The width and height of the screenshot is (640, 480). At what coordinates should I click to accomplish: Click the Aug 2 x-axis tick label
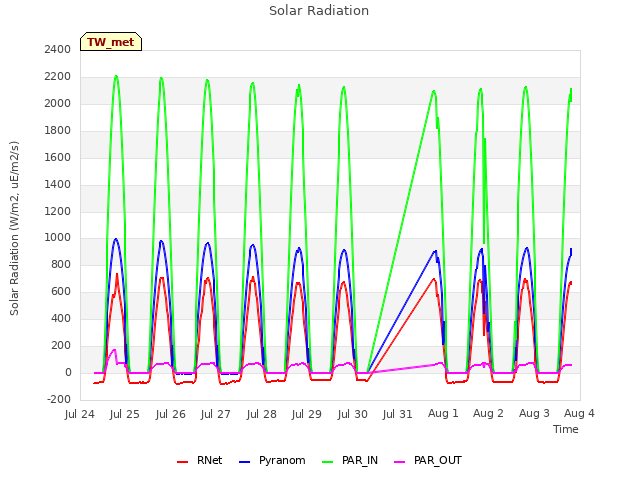tap(488, 413)
